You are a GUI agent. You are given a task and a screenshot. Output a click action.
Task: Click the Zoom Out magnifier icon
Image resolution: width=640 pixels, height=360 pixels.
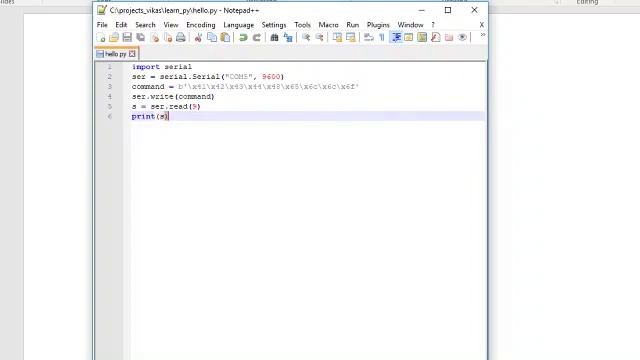(320, 38)
